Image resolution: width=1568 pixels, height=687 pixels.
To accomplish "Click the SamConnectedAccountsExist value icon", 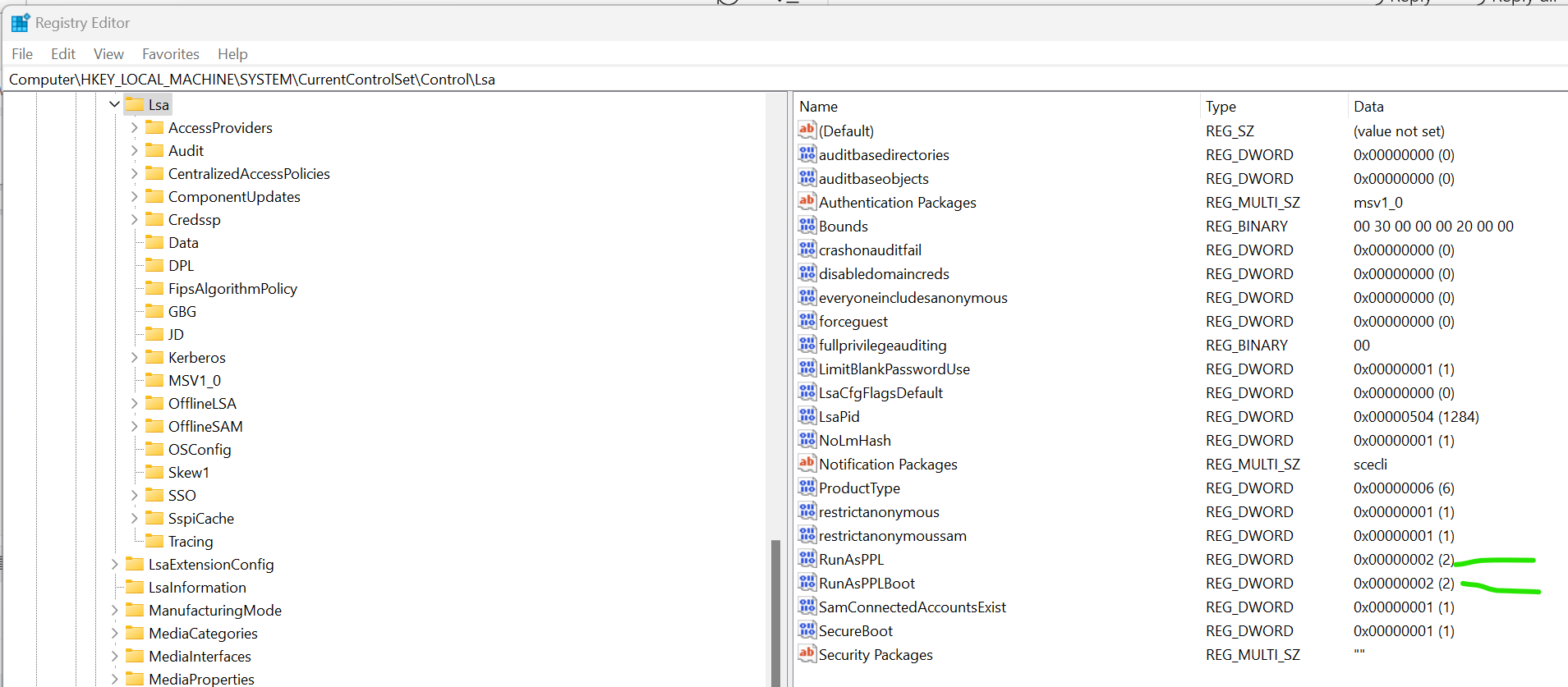I will [807, 606].
